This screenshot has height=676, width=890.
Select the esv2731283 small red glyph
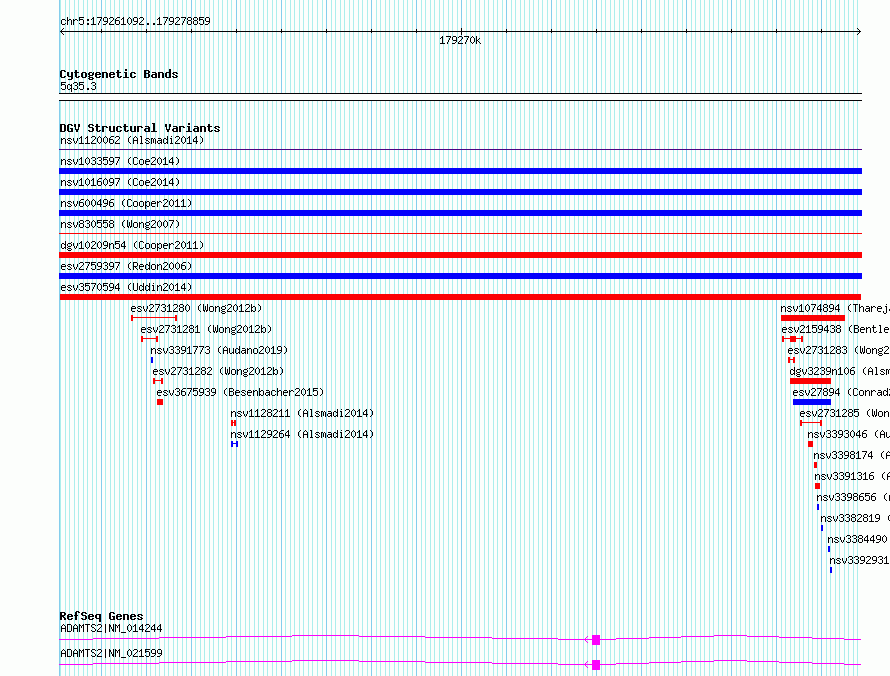click(x=791, y=360)
